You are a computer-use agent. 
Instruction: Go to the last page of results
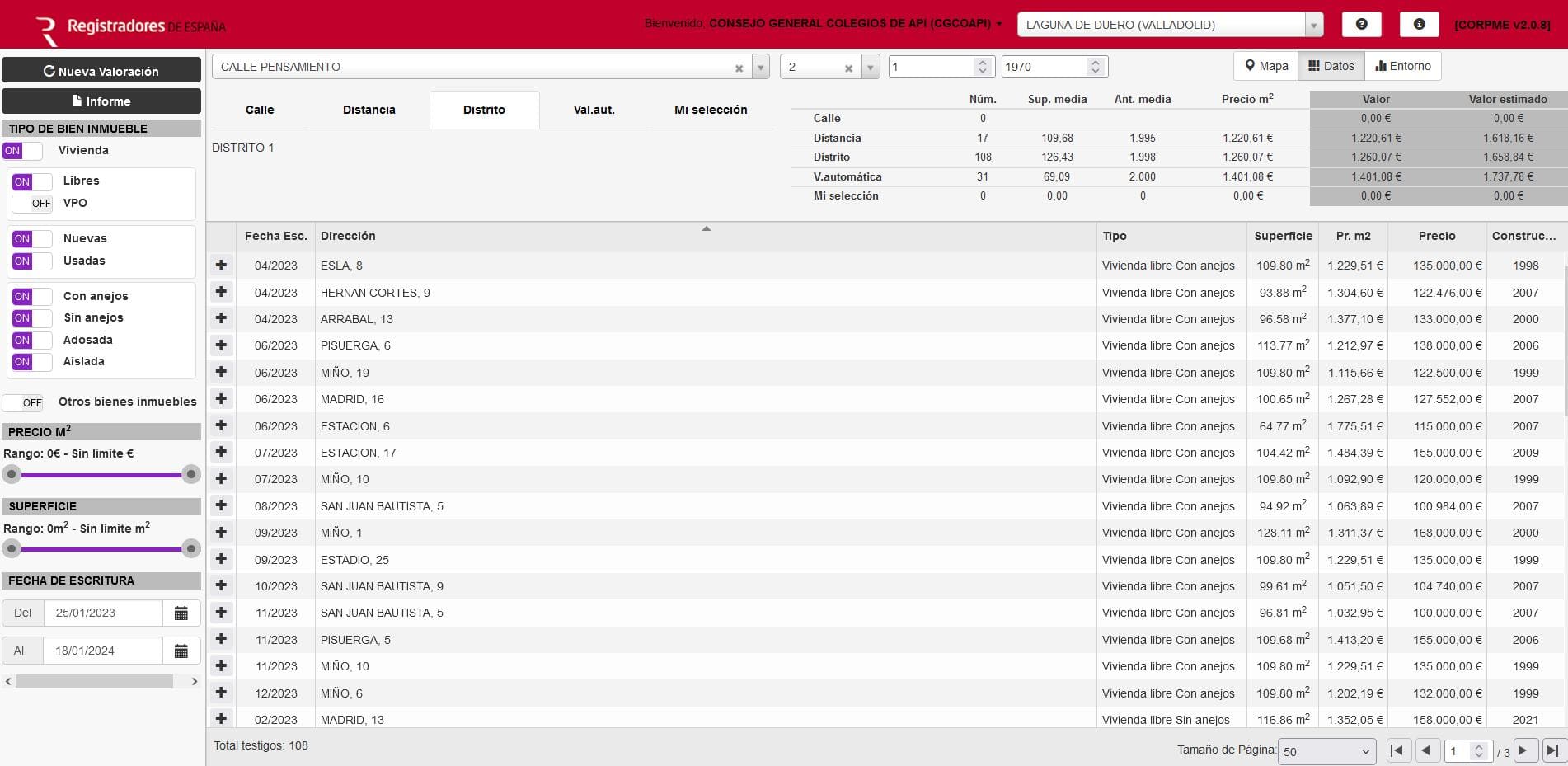pos(1552,750)
